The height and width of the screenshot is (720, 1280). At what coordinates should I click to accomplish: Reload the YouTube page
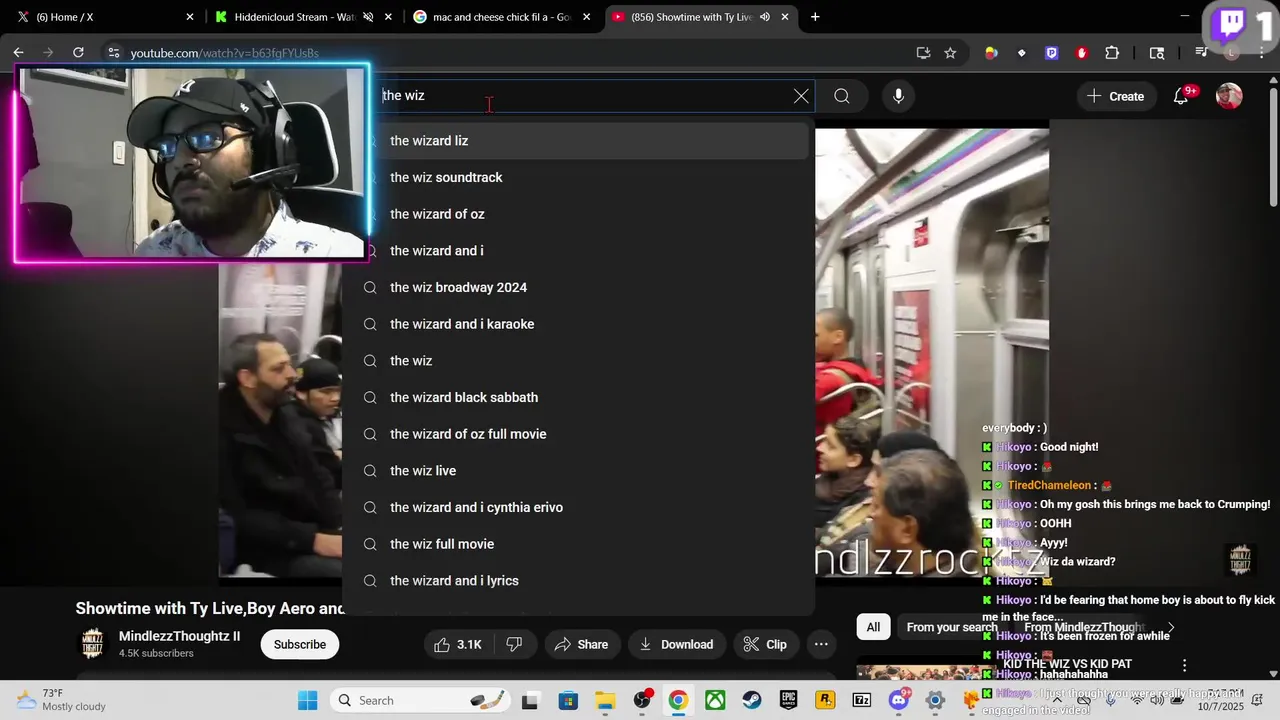point(78,53)
